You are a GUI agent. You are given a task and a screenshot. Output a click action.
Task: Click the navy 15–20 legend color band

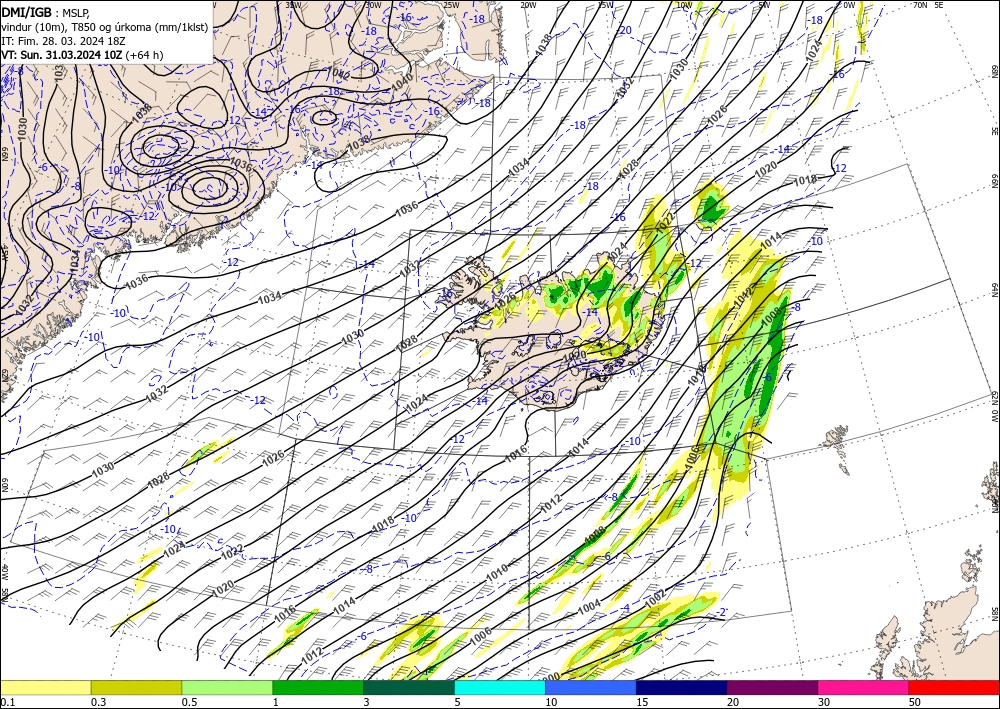pos(681,687)
